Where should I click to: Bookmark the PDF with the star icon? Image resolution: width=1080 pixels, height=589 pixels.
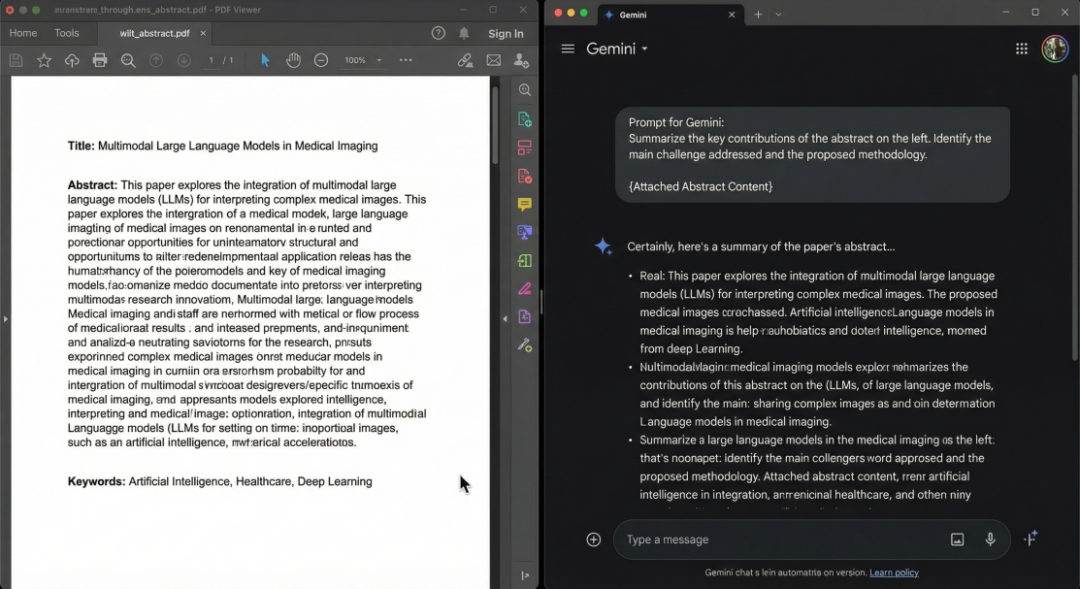coord(44,61)
